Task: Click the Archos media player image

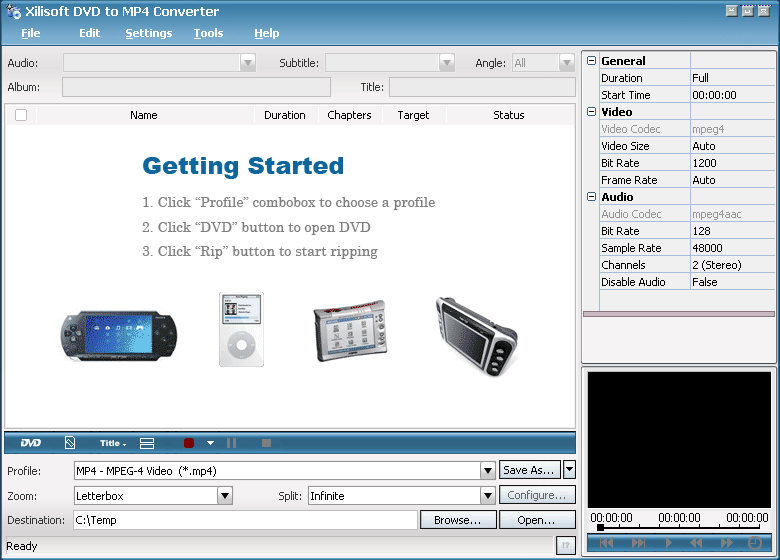Action: [x=350, y=330]
